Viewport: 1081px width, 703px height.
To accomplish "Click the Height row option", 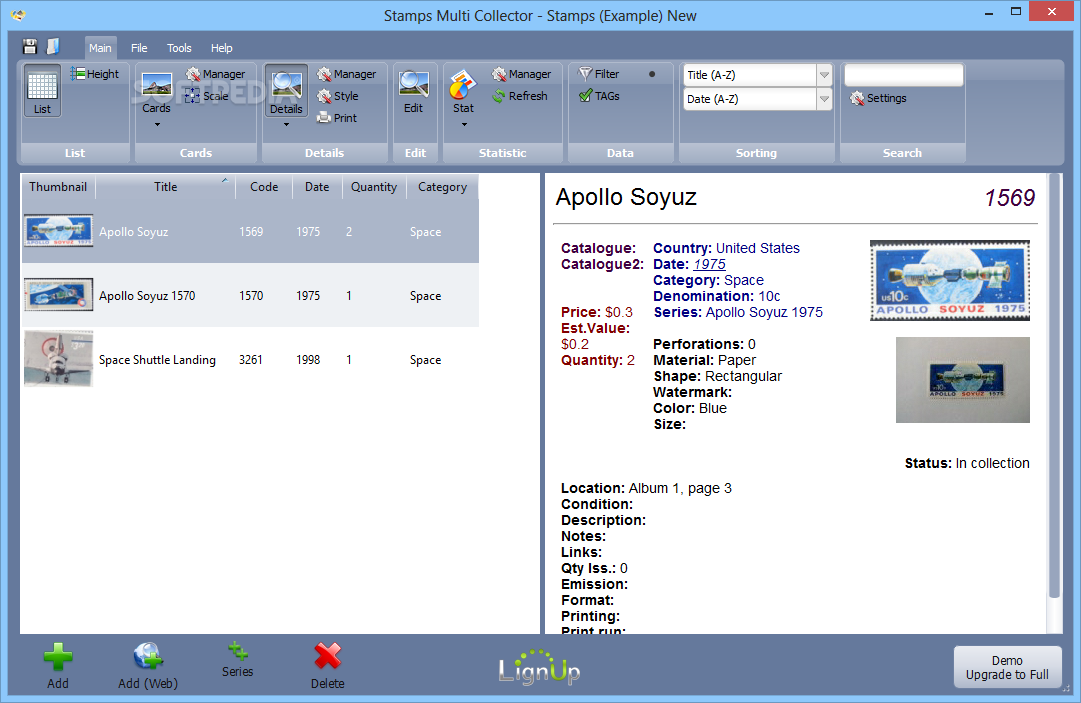I will [94, 74].
